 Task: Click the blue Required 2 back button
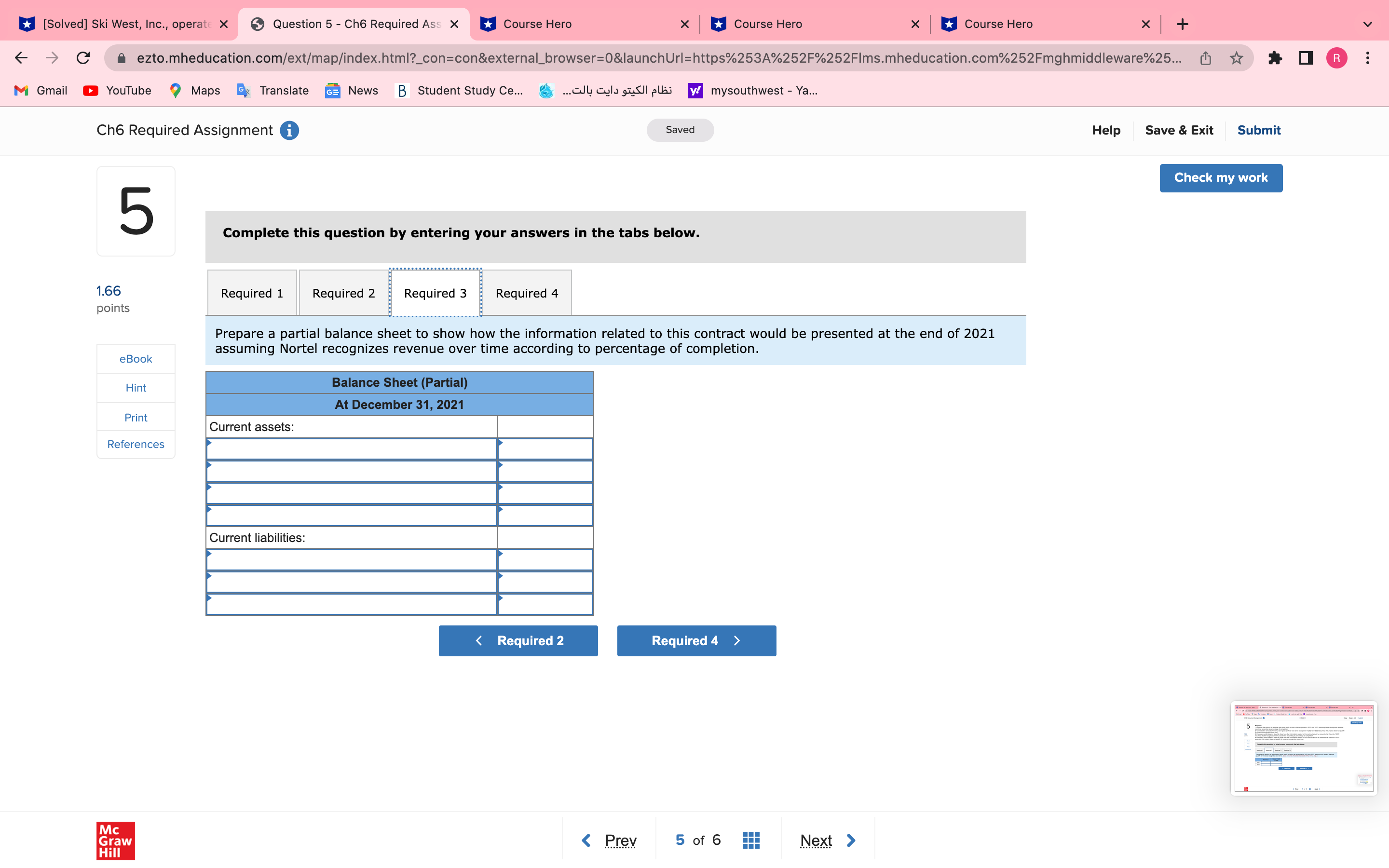coord(517,641)
